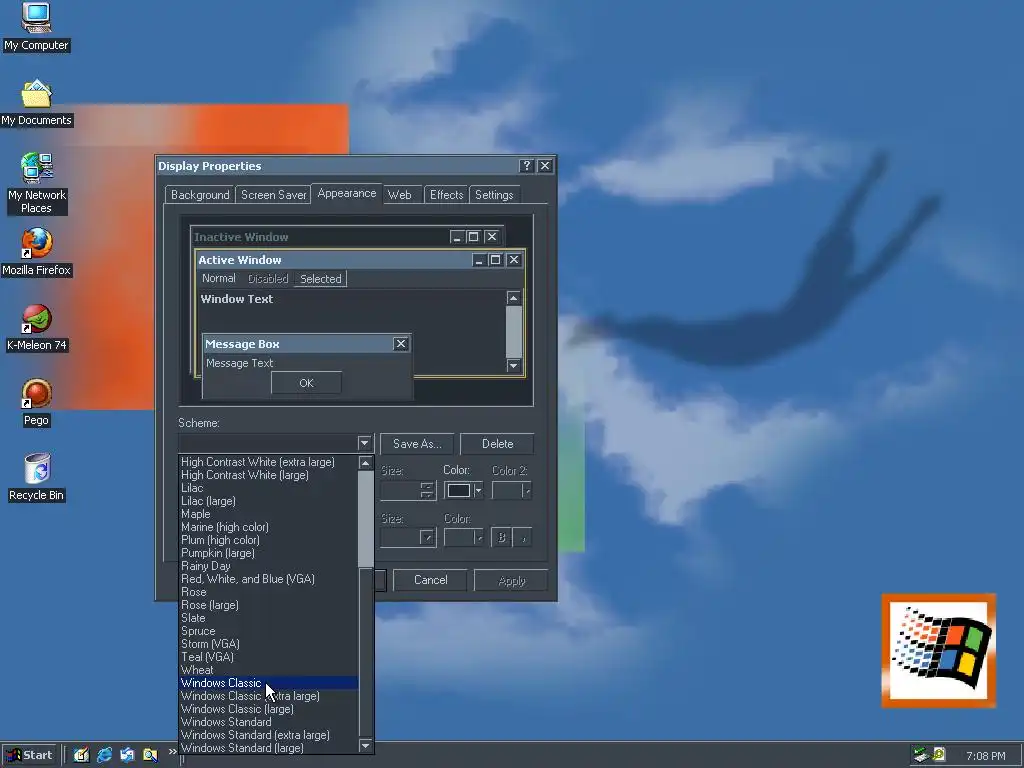The width and height of the screenshot is (1024, 768).
Task: Open the Start menu
Action: coord(29,756)
